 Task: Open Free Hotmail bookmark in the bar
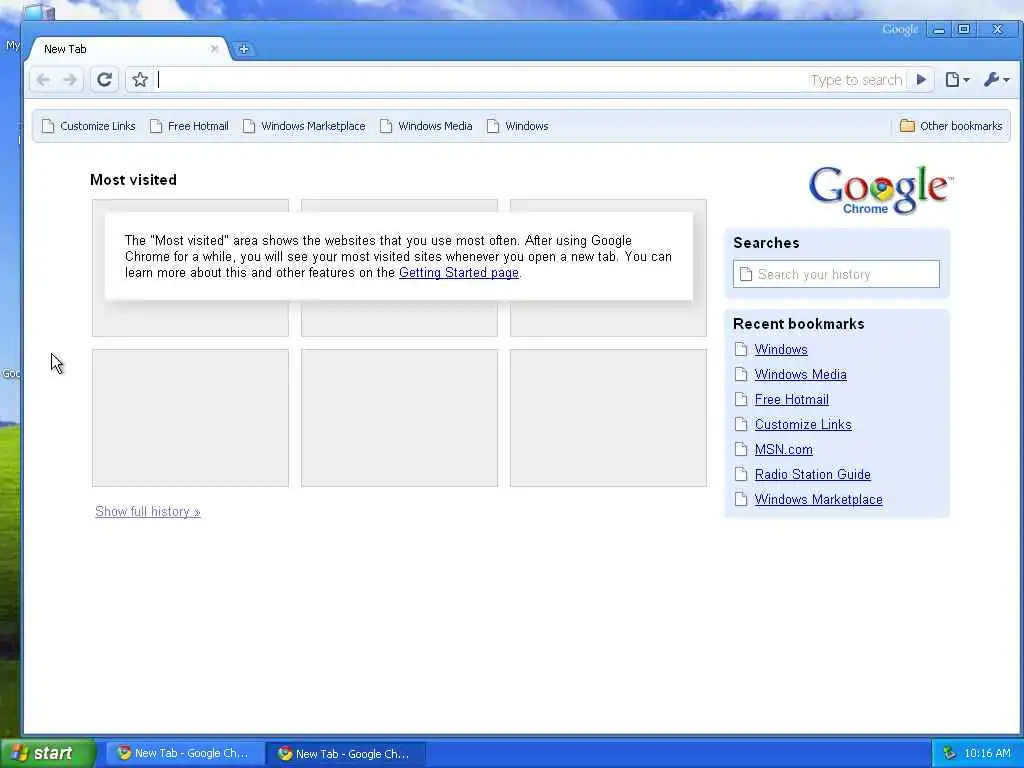click(x=189, y=126)
